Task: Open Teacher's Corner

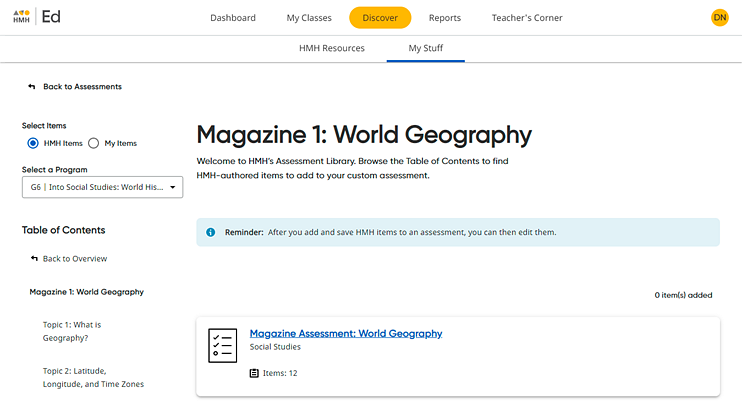Action: 527,18
